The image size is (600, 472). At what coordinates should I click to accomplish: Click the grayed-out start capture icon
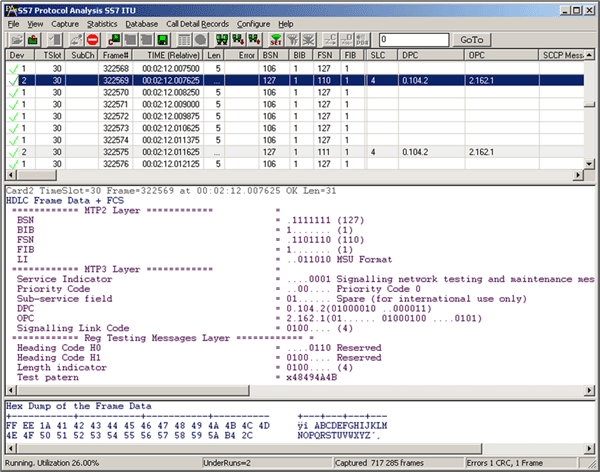pyautogui.click(x=76, y=39)
